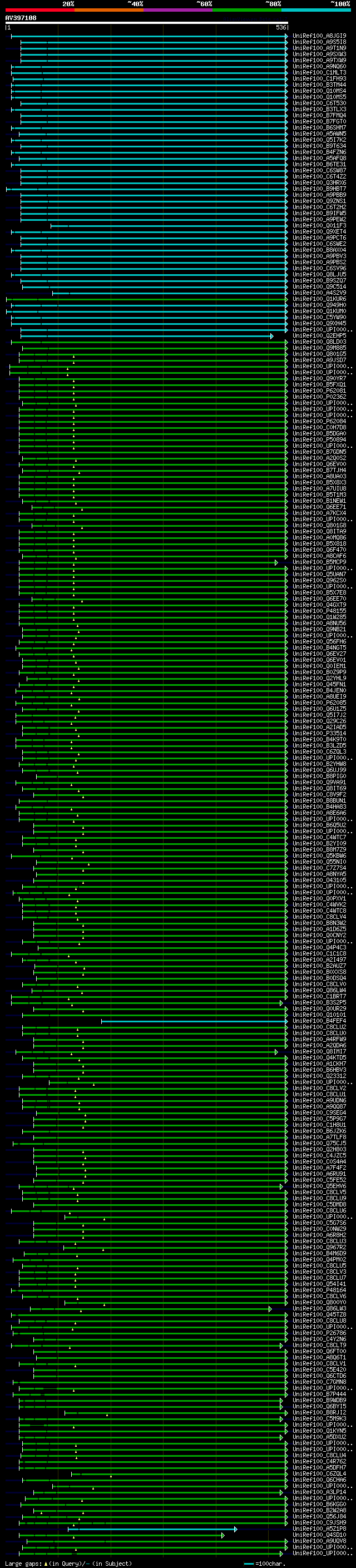Select hit UniRef100_Q2YHL9

[x=319, y=678]
